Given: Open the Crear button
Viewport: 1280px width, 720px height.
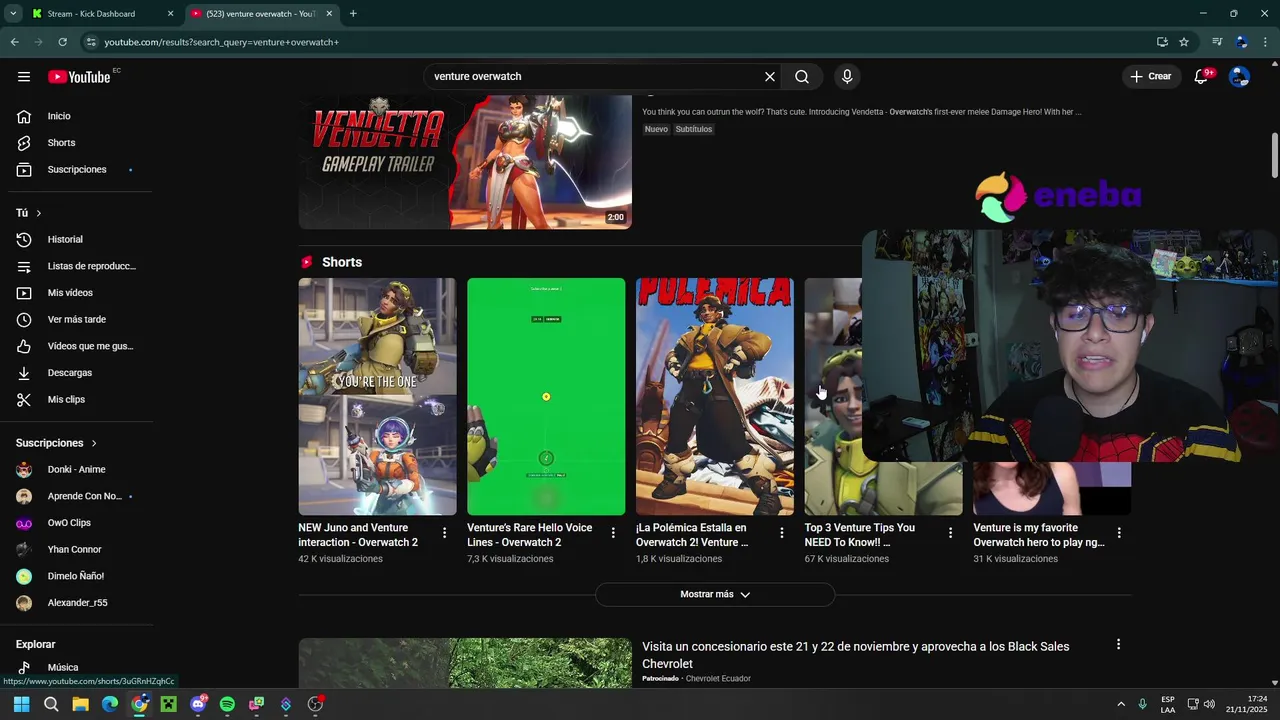Looking at the screenshot, I should click(x=1150, y=77).
